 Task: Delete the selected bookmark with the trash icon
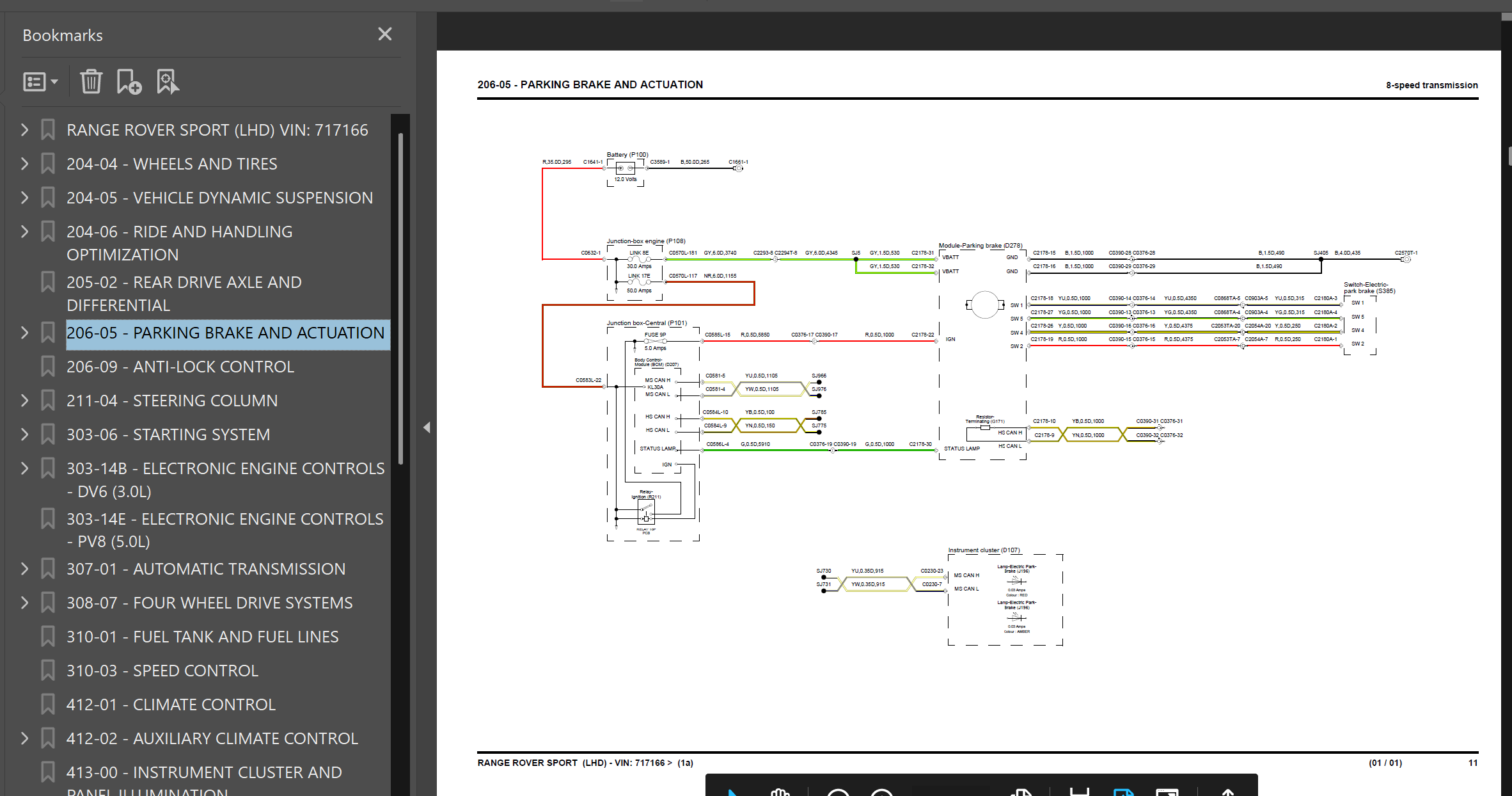[91, 82]
